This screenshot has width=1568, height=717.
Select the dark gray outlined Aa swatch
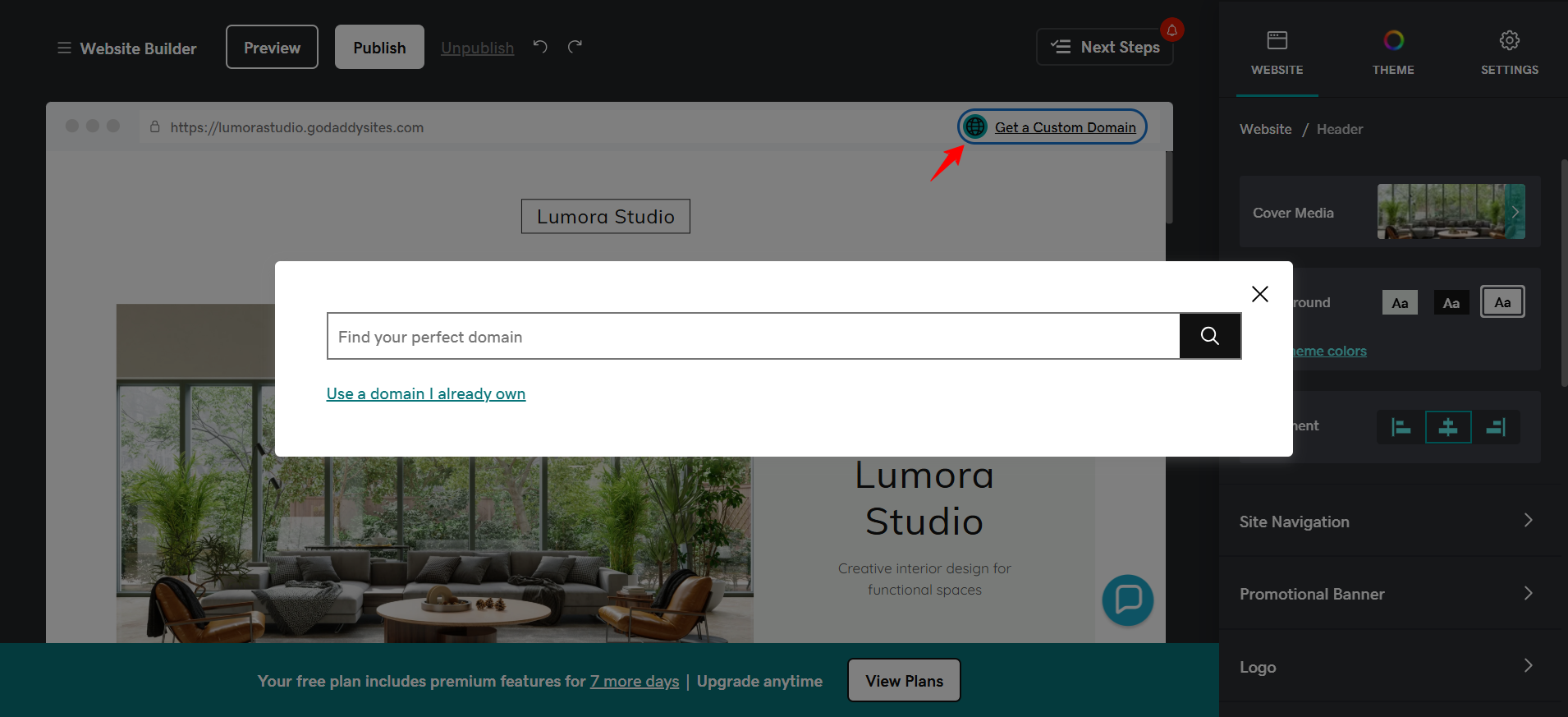(x=1502, y=301)
